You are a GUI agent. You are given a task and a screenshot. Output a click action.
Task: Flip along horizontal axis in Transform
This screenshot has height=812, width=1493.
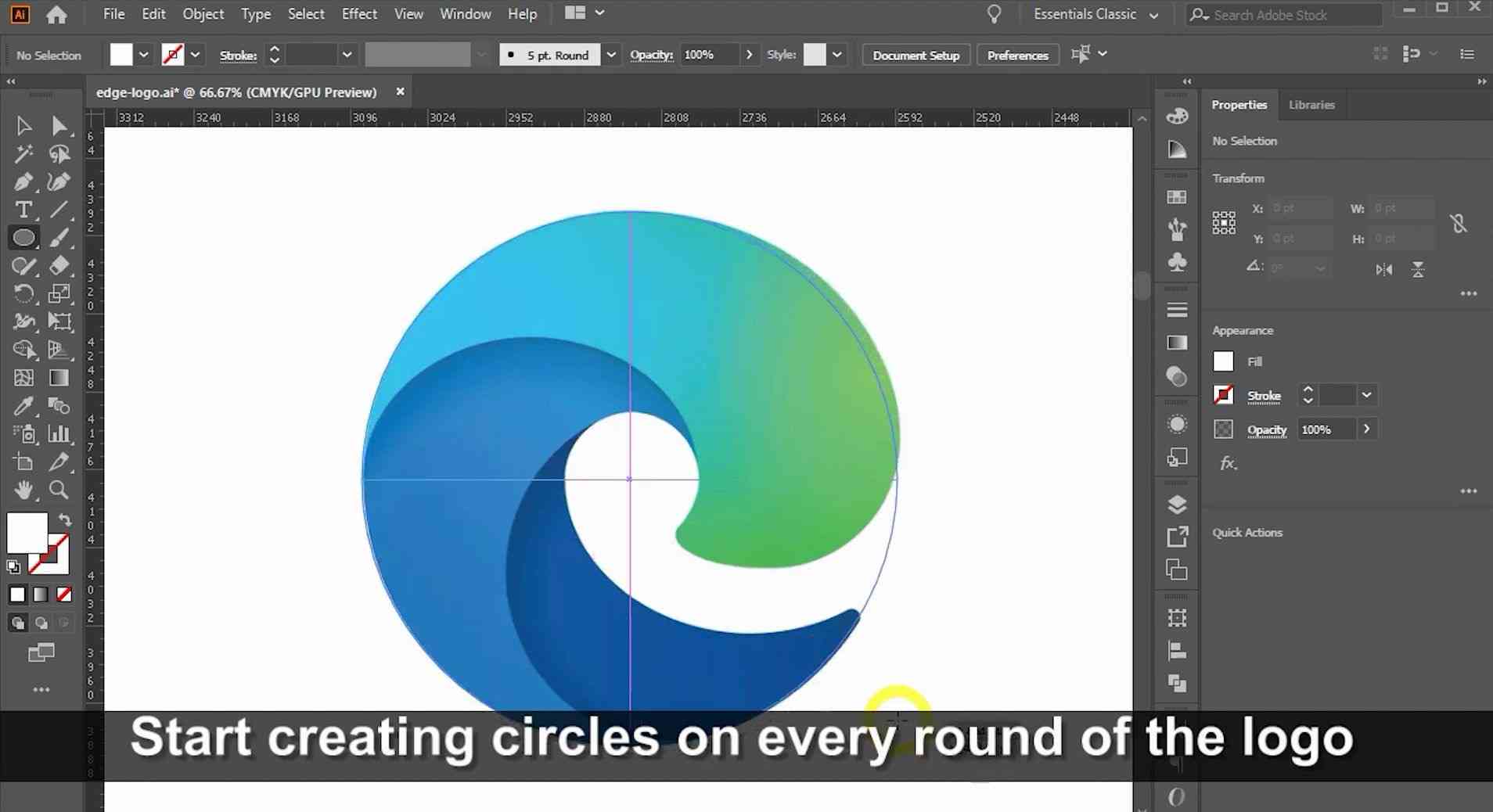(1383, 270)
